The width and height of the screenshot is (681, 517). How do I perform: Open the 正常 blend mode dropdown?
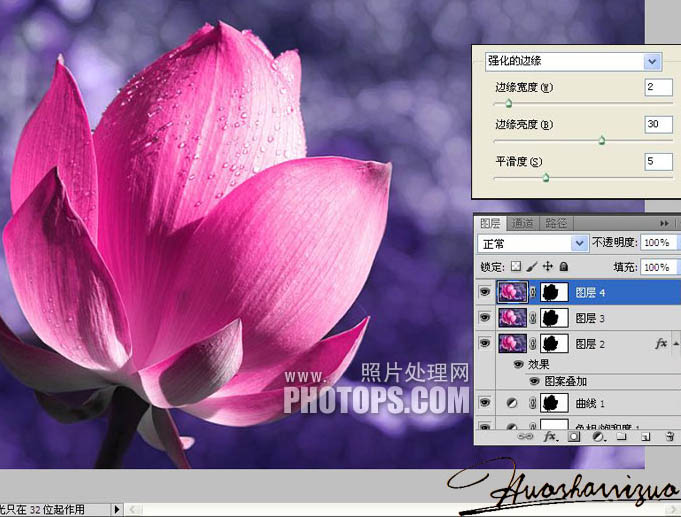coord(580,243)
